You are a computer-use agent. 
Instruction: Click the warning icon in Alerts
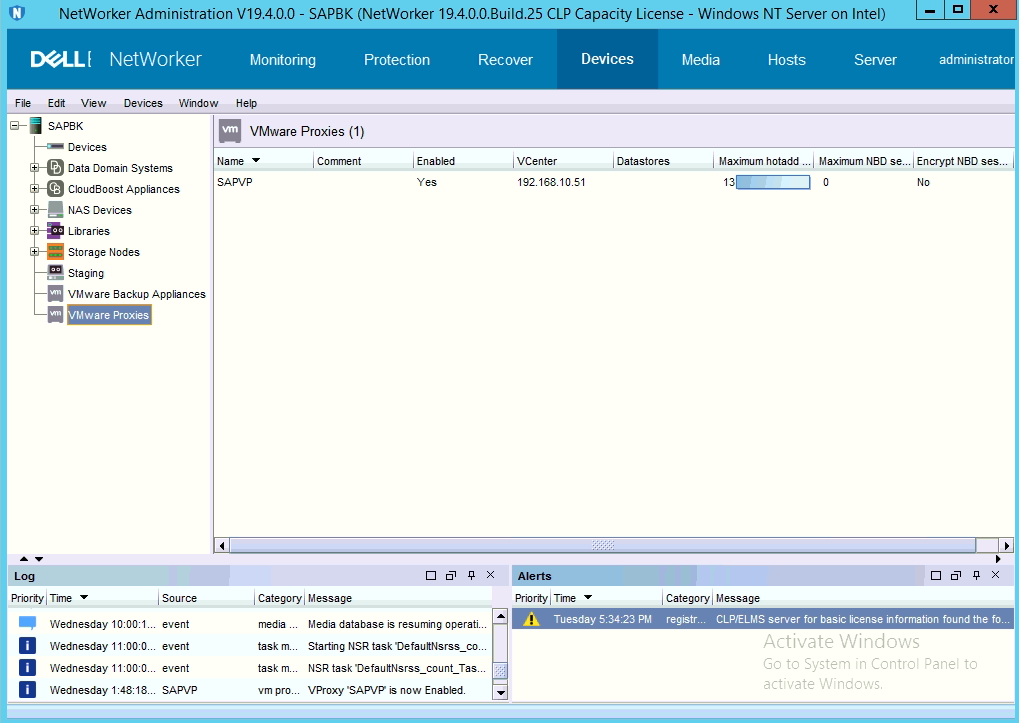[x=532, y=619]
